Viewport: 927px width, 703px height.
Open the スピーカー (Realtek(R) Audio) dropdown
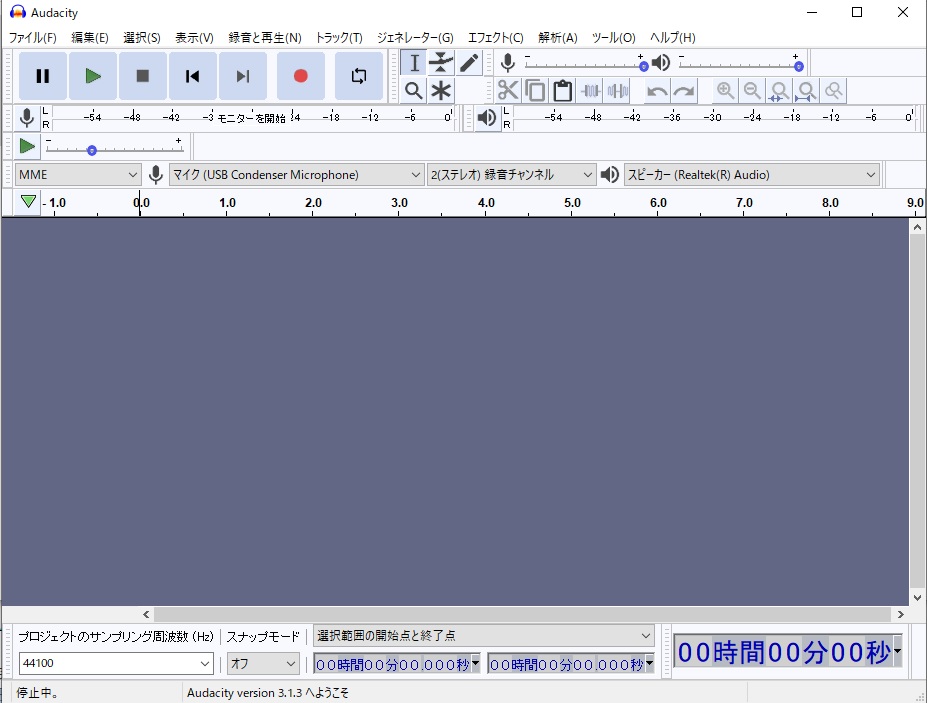point(751,174)
